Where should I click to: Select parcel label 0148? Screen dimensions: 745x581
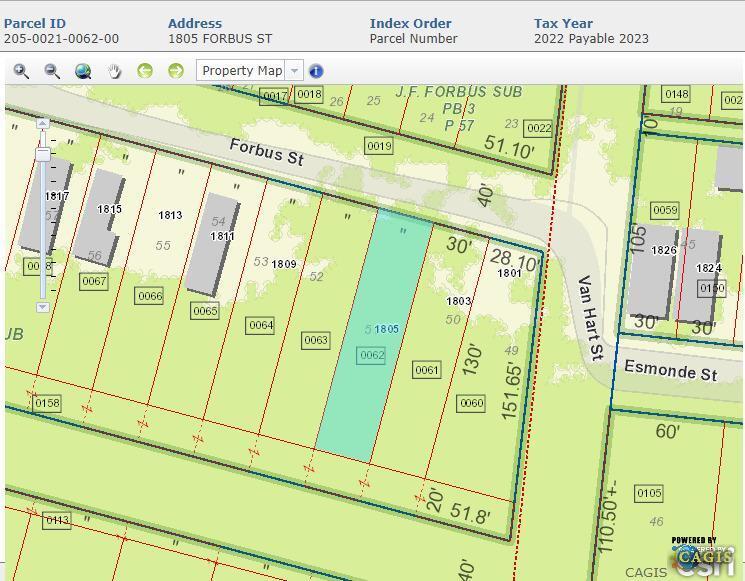(677, 94)
